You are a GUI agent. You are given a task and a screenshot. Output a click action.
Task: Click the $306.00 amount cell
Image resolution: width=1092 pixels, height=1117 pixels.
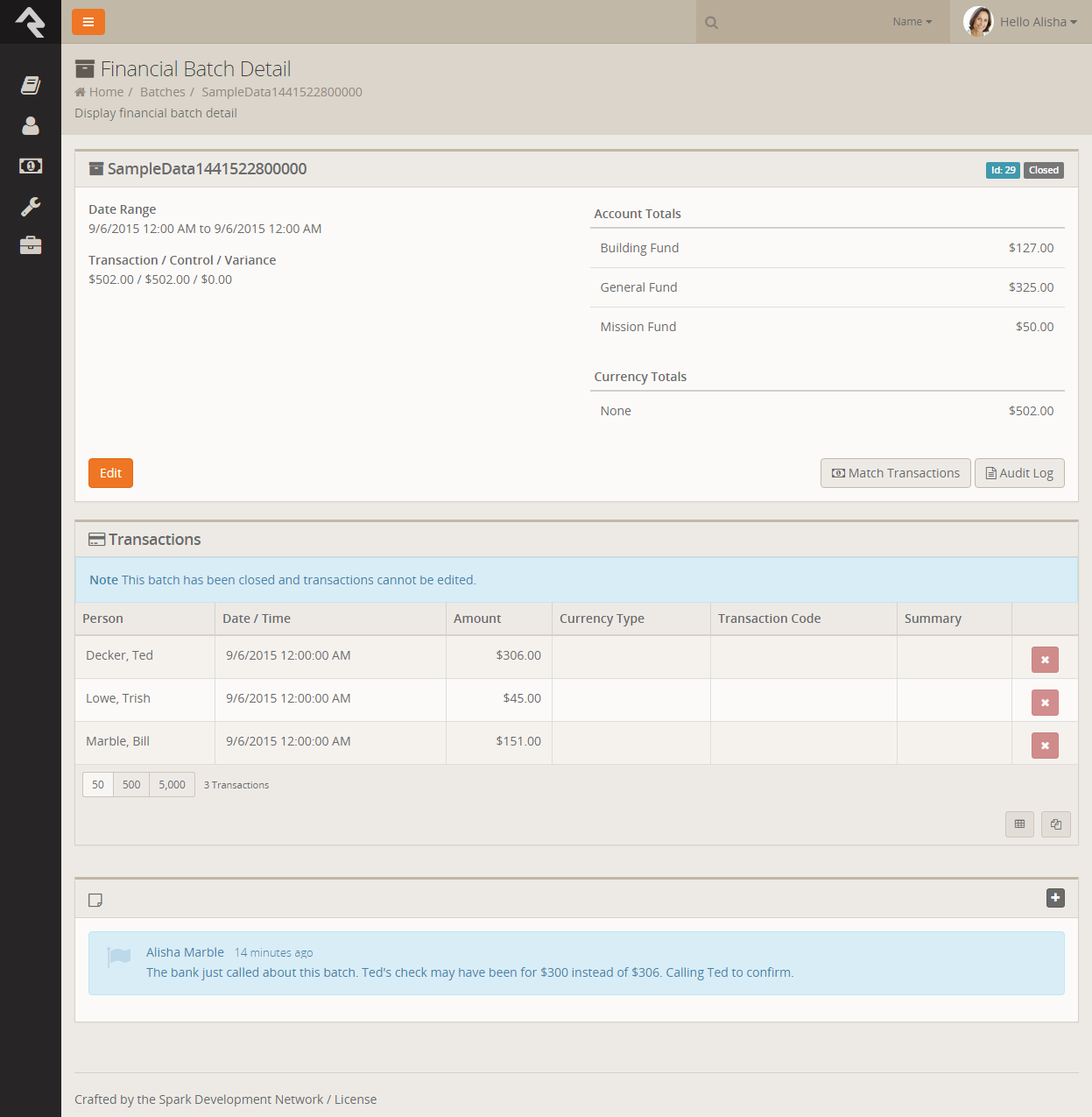tap(499, 657)
